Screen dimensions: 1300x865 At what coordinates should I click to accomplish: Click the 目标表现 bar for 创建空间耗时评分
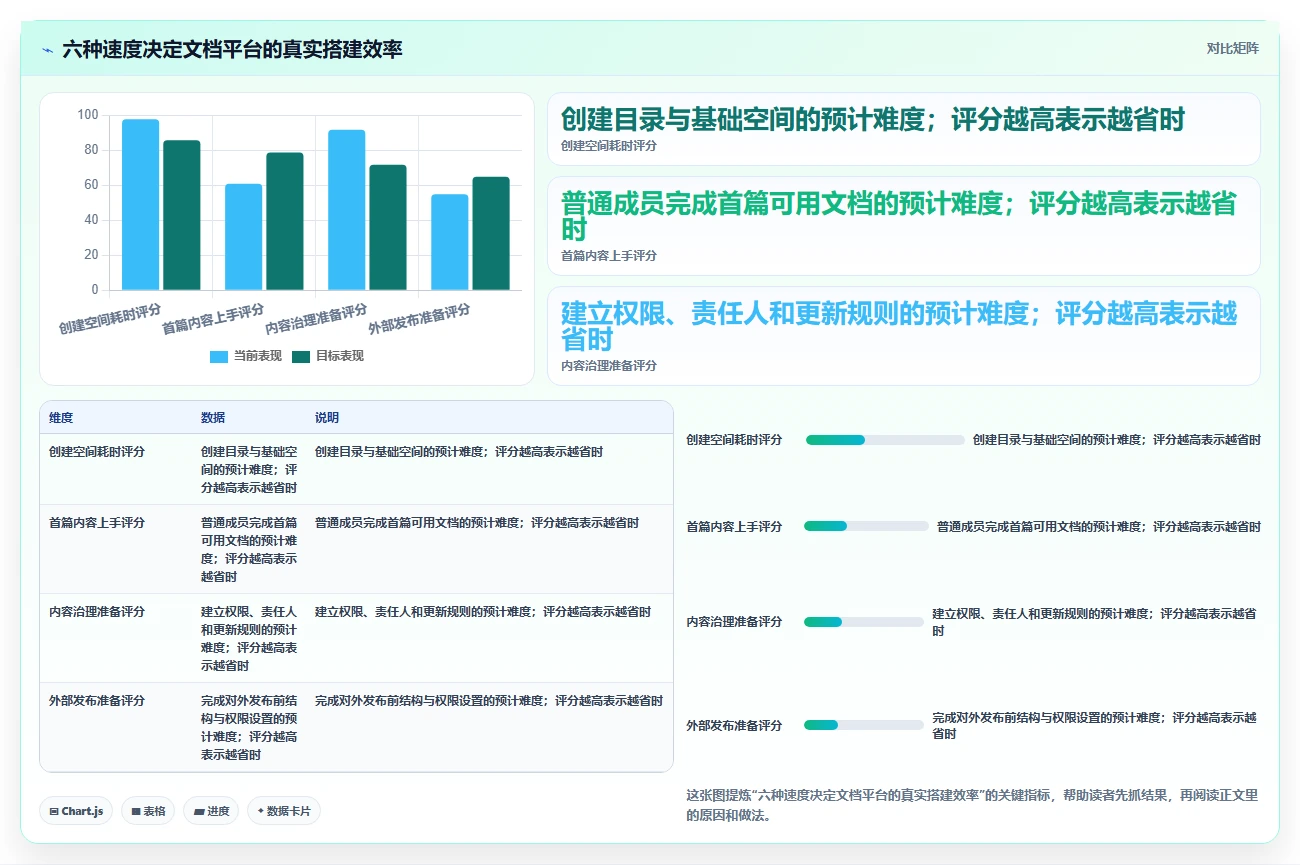182,216
